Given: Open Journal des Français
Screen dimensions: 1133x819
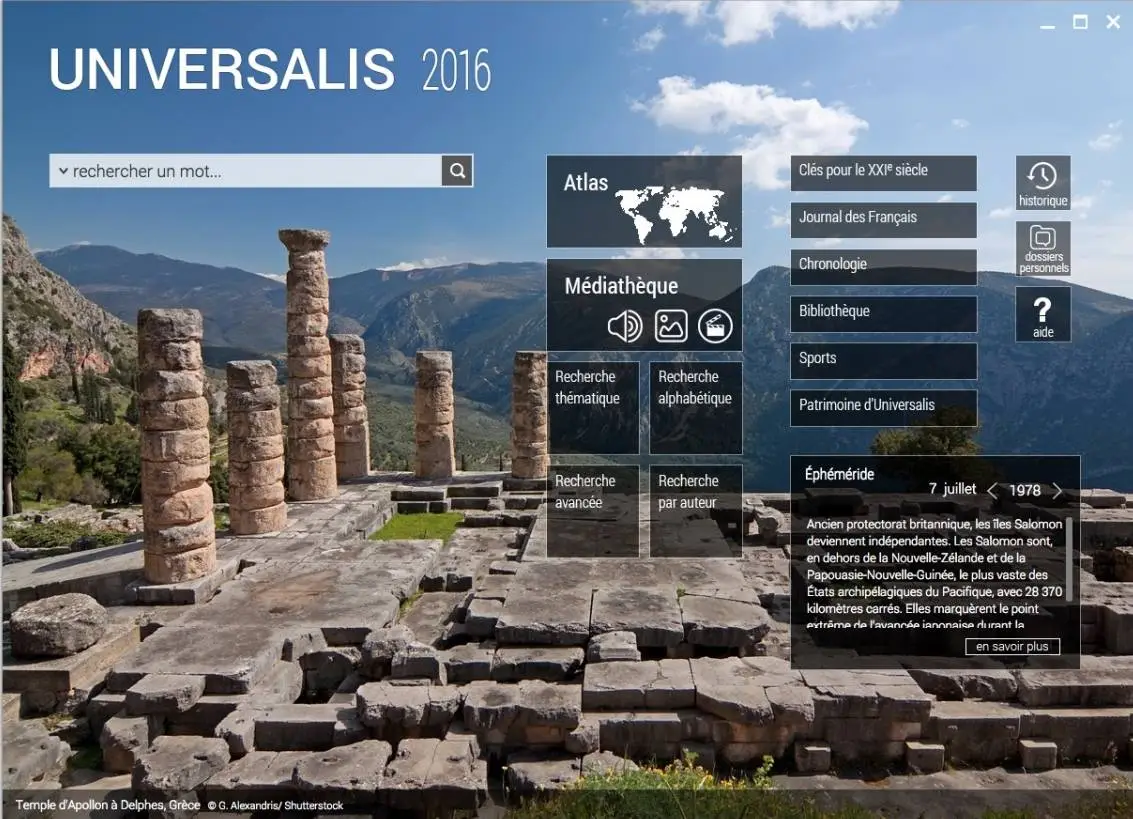Looking at the screenshot, I should pos(883,220).
